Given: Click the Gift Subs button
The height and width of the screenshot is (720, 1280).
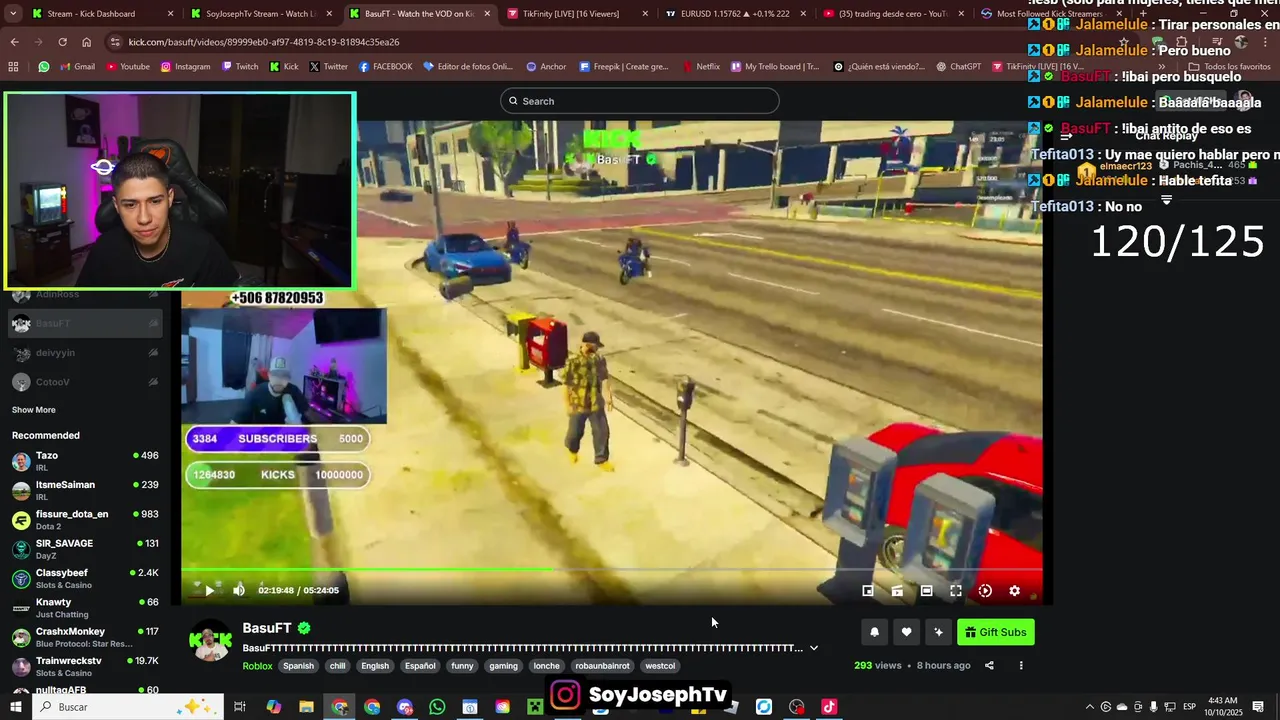Looking at the screenshot, I should pyautogui.click(x=996, y=632).
